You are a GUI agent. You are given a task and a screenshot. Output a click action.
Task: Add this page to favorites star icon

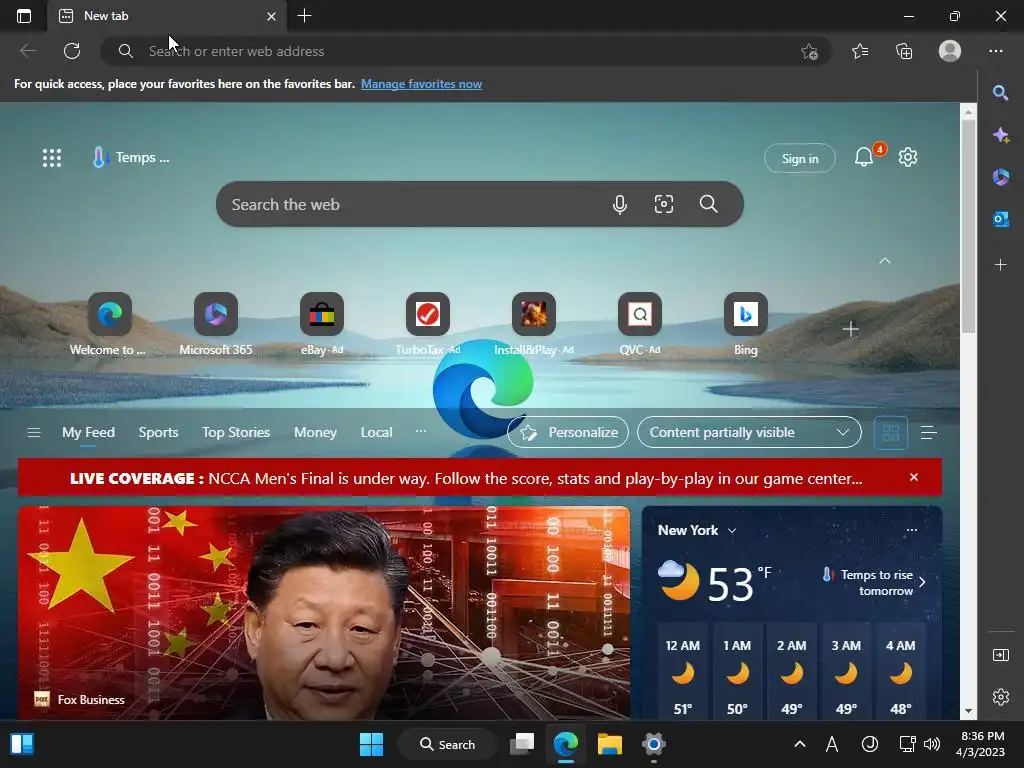pyautogui.click(x=809, y=51)
